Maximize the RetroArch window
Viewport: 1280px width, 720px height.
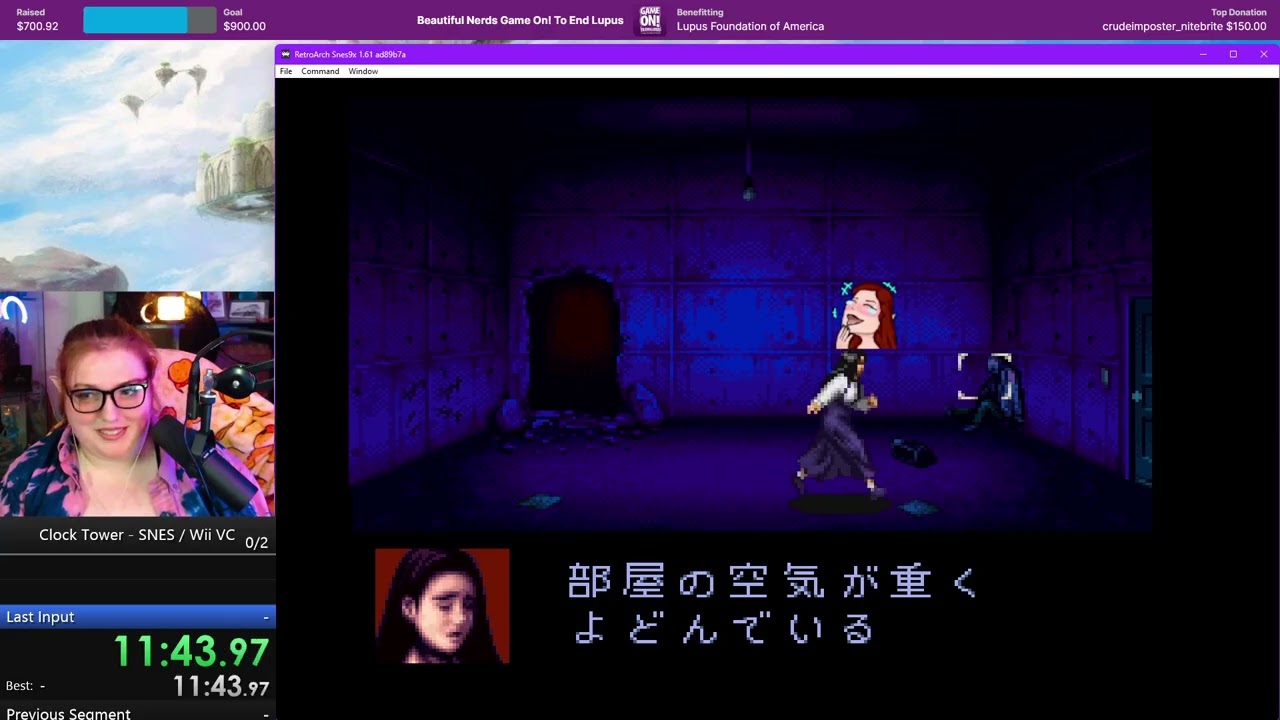pos(1233,54)
